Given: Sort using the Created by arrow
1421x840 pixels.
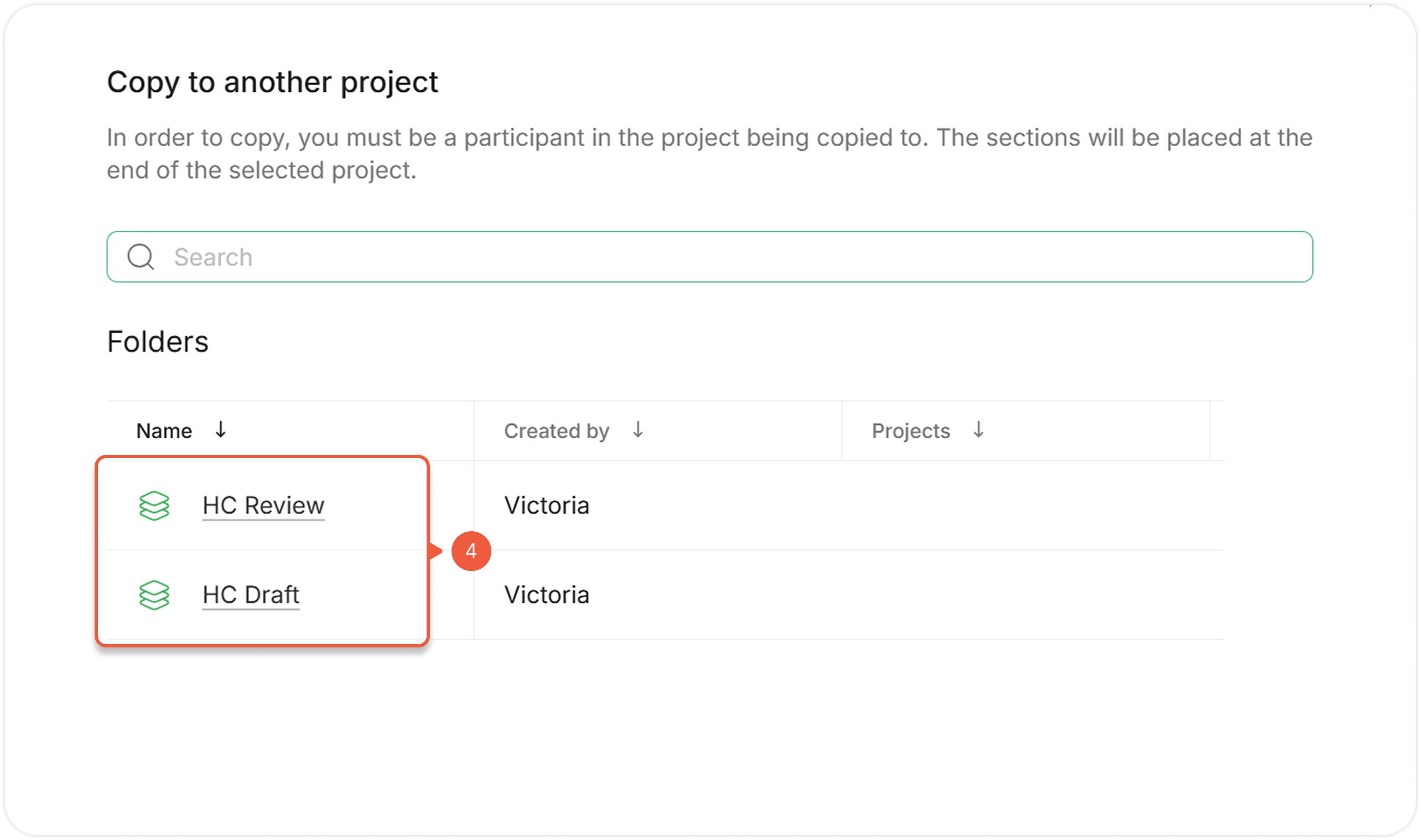Looking at the screenshot, I should [638, 429].
